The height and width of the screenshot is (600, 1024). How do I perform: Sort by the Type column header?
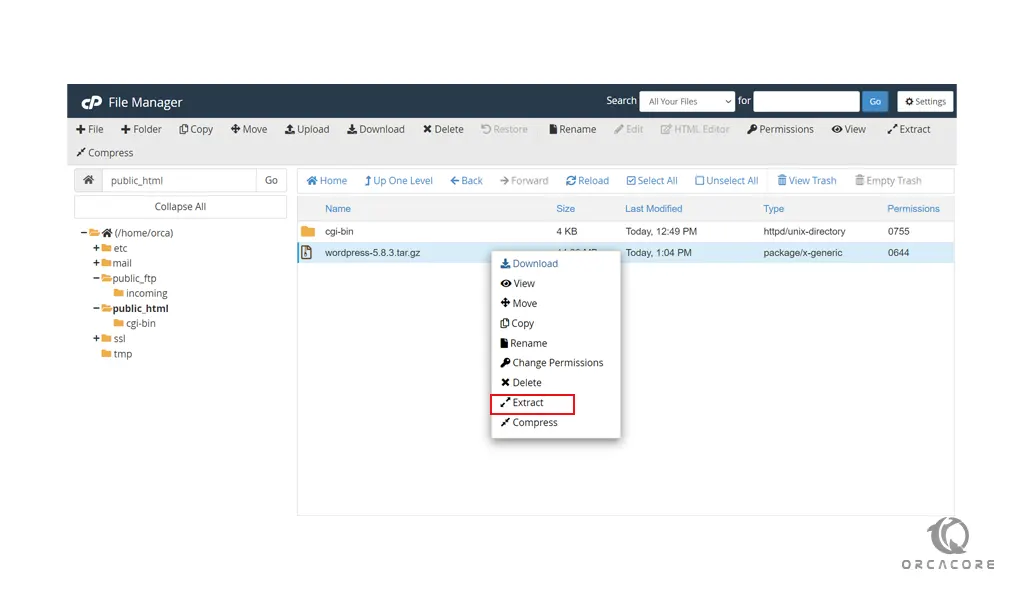tap(774, 209)
